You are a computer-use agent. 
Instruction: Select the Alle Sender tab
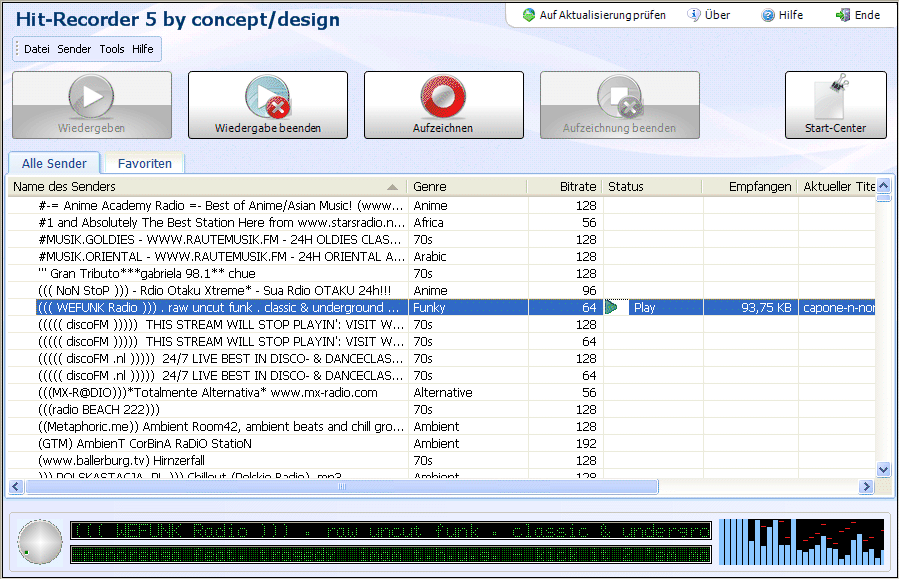pos(54,164)
